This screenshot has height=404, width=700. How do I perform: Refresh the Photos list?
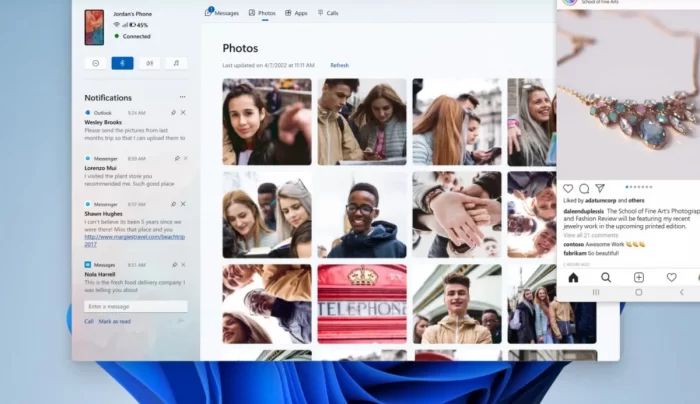click(340, 65)
